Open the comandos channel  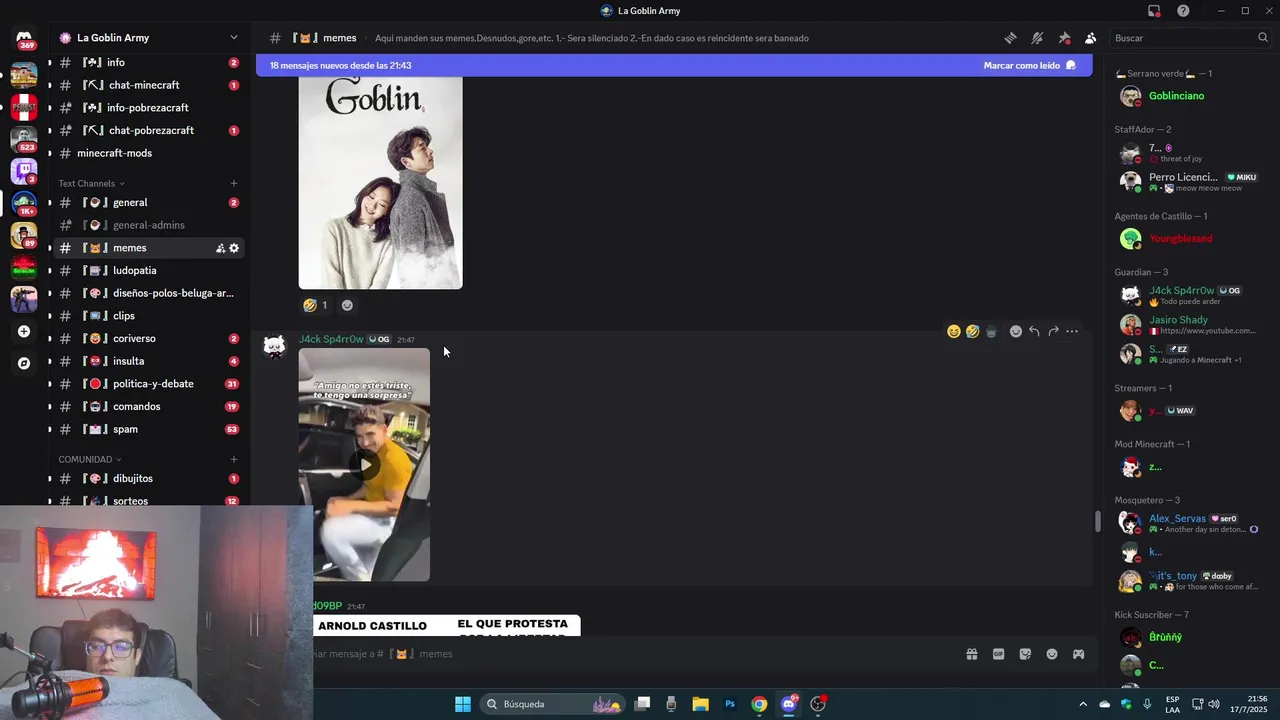pyautogui.click(x=149, y=406)
